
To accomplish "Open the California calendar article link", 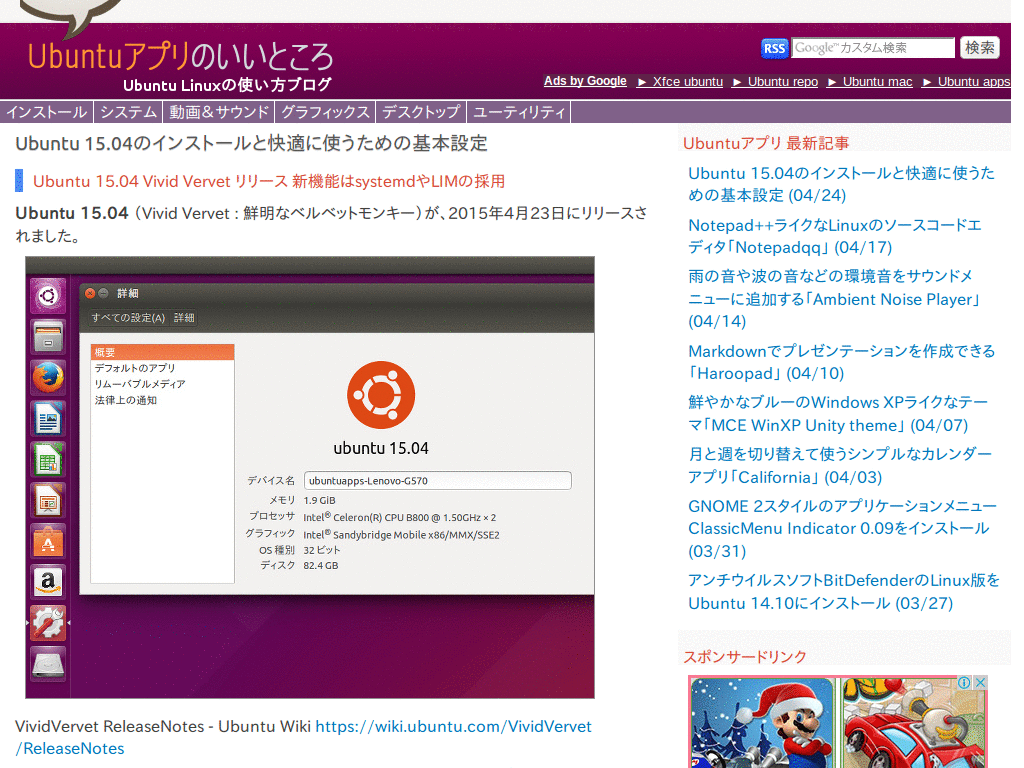I will (840, 466).
